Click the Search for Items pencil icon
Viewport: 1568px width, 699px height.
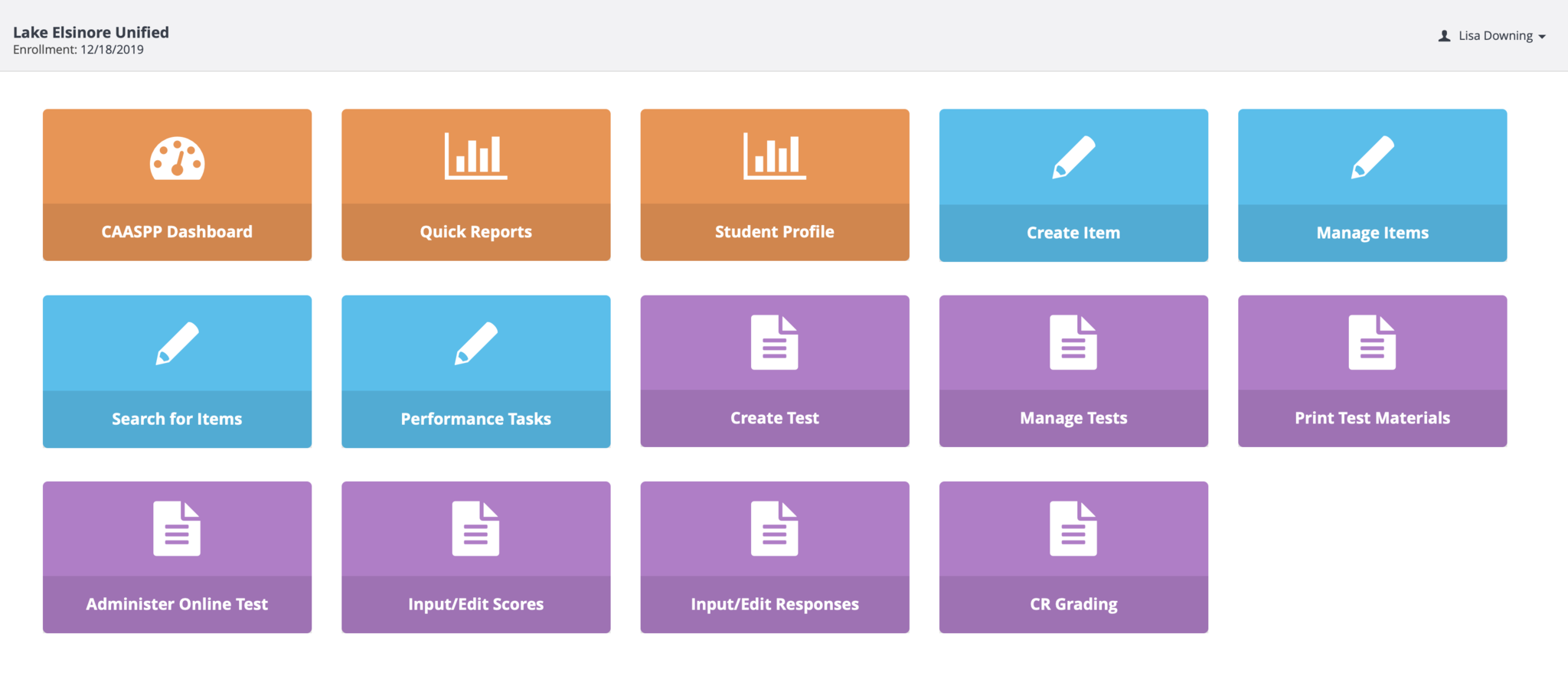177,343
